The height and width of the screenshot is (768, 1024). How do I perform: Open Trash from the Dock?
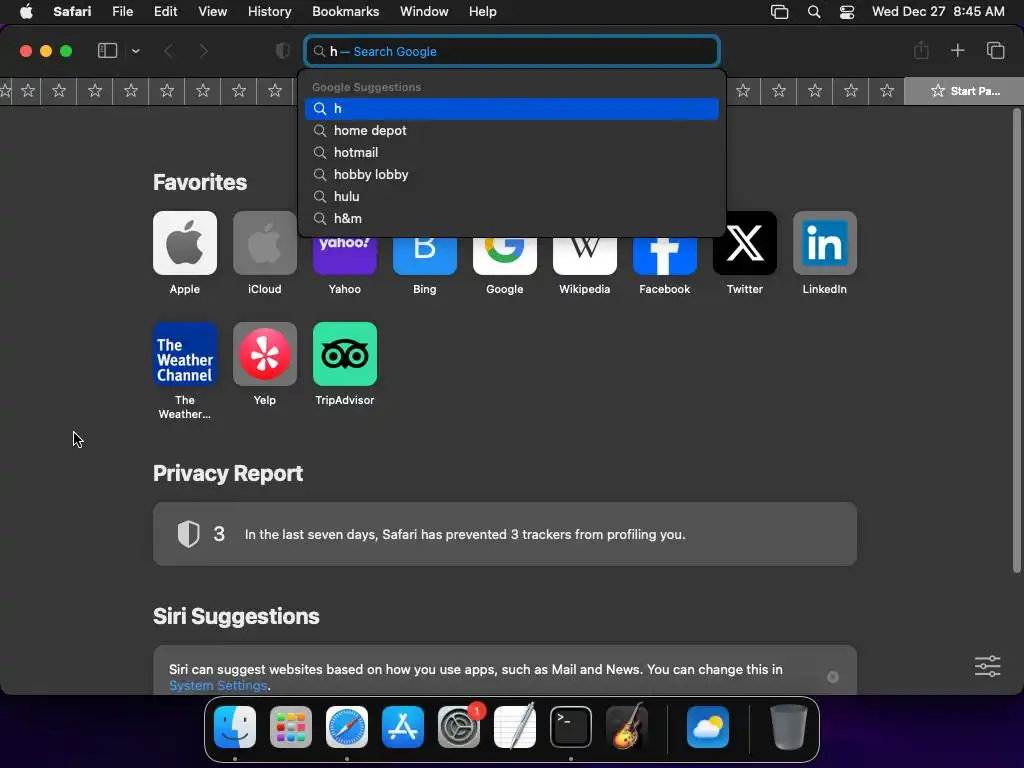coord(788,727)
